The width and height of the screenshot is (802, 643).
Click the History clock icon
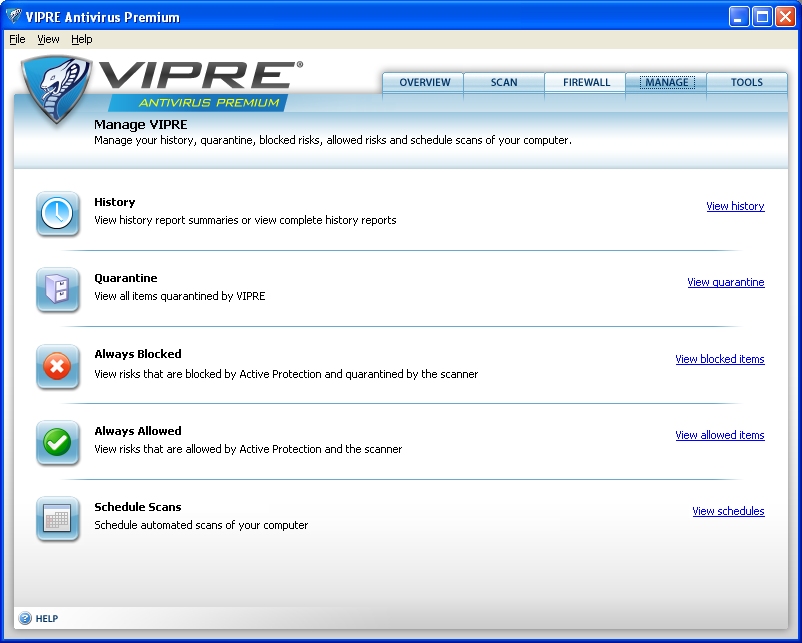pos(57,213)
